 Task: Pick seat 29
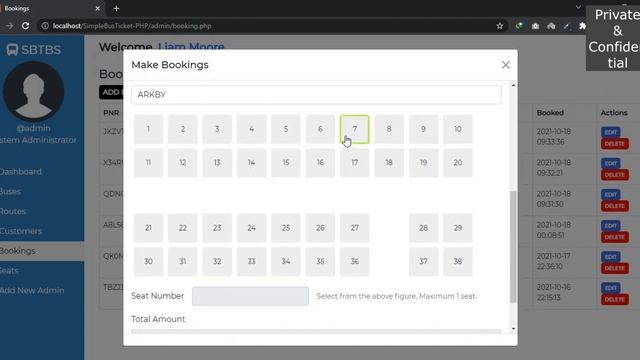458,228
